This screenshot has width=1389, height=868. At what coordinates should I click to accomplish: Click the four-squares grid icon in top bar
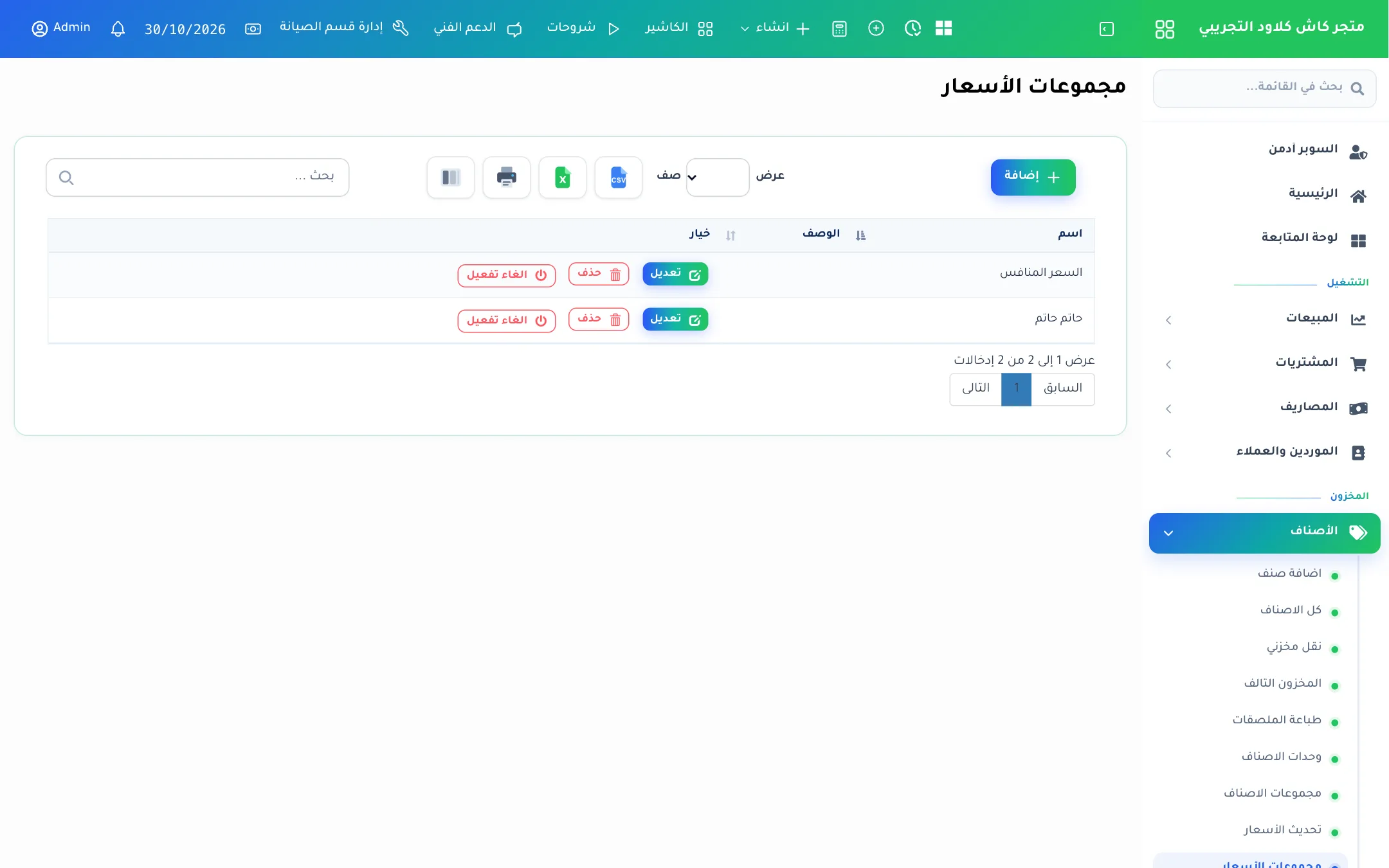pos(943,28)
